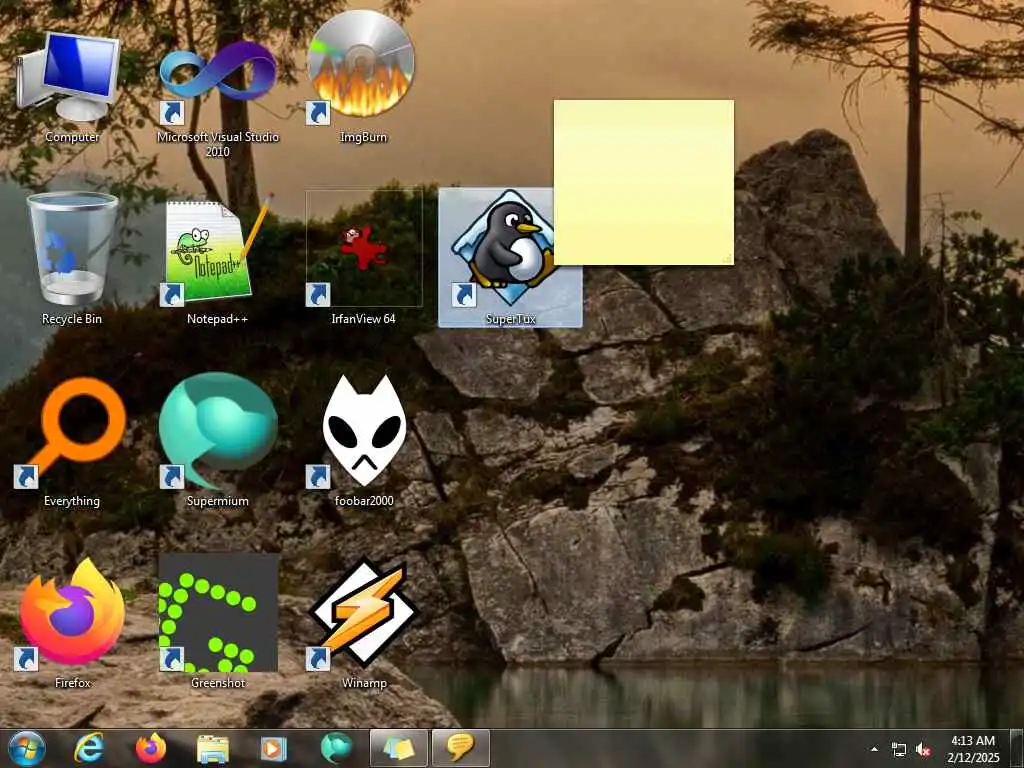This screenshot has width=1024, height=768.
Task: Click the ImgBurn label text
Action: pyautogui.click(x=364, y=136)
